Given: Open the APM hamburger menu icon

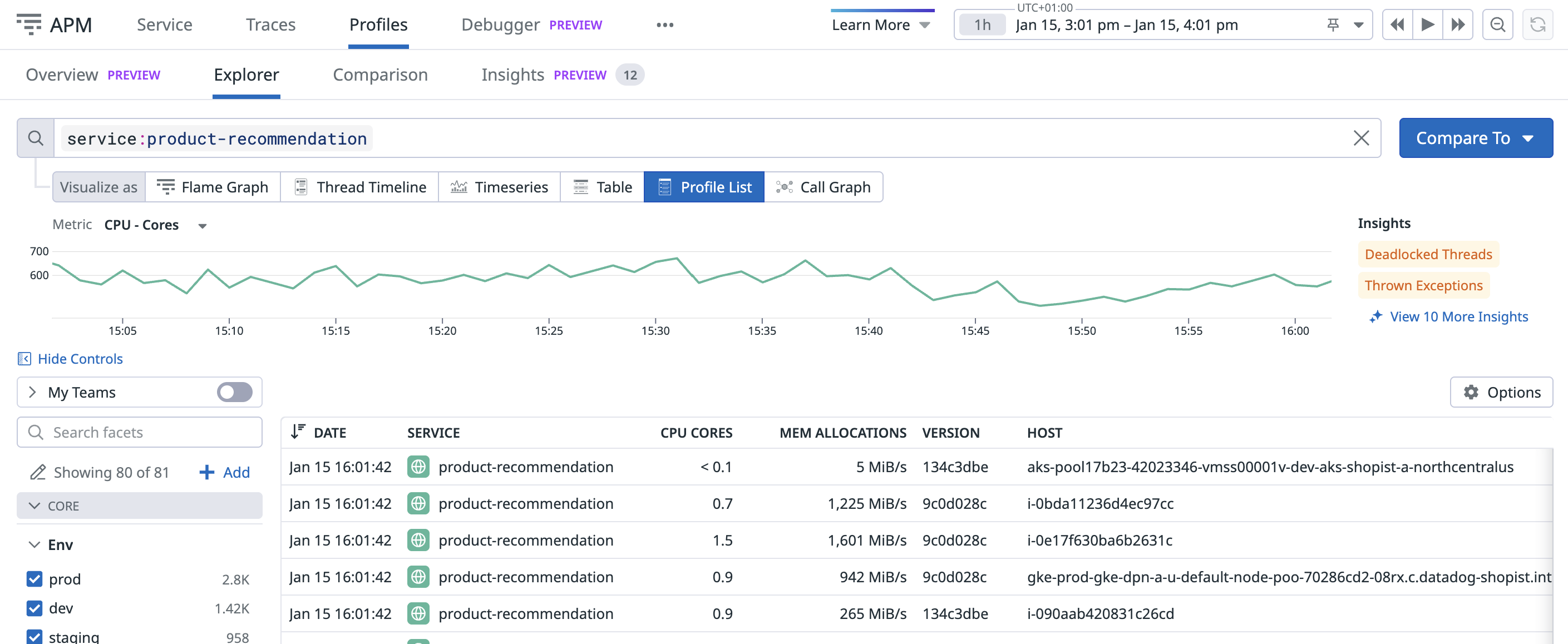Looking at the screenshot, I should pos(28,24).
